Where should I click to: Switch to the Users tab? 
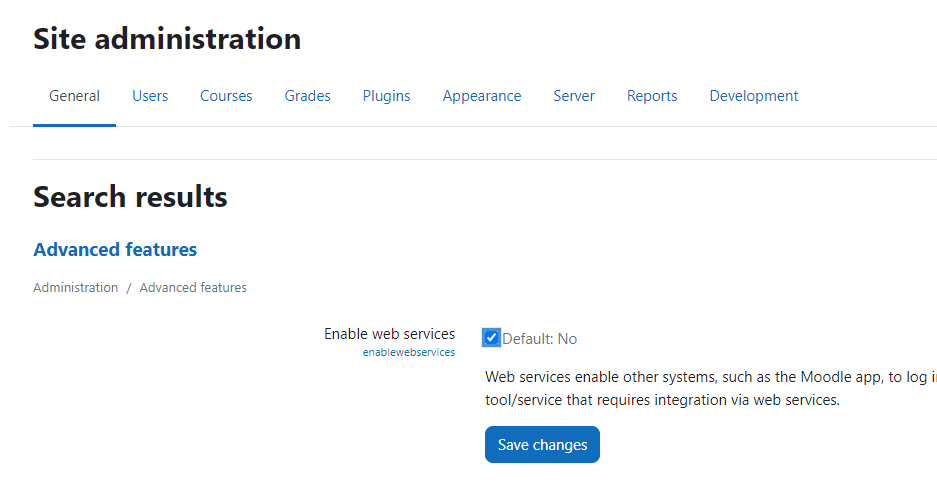tap(150, 96)
